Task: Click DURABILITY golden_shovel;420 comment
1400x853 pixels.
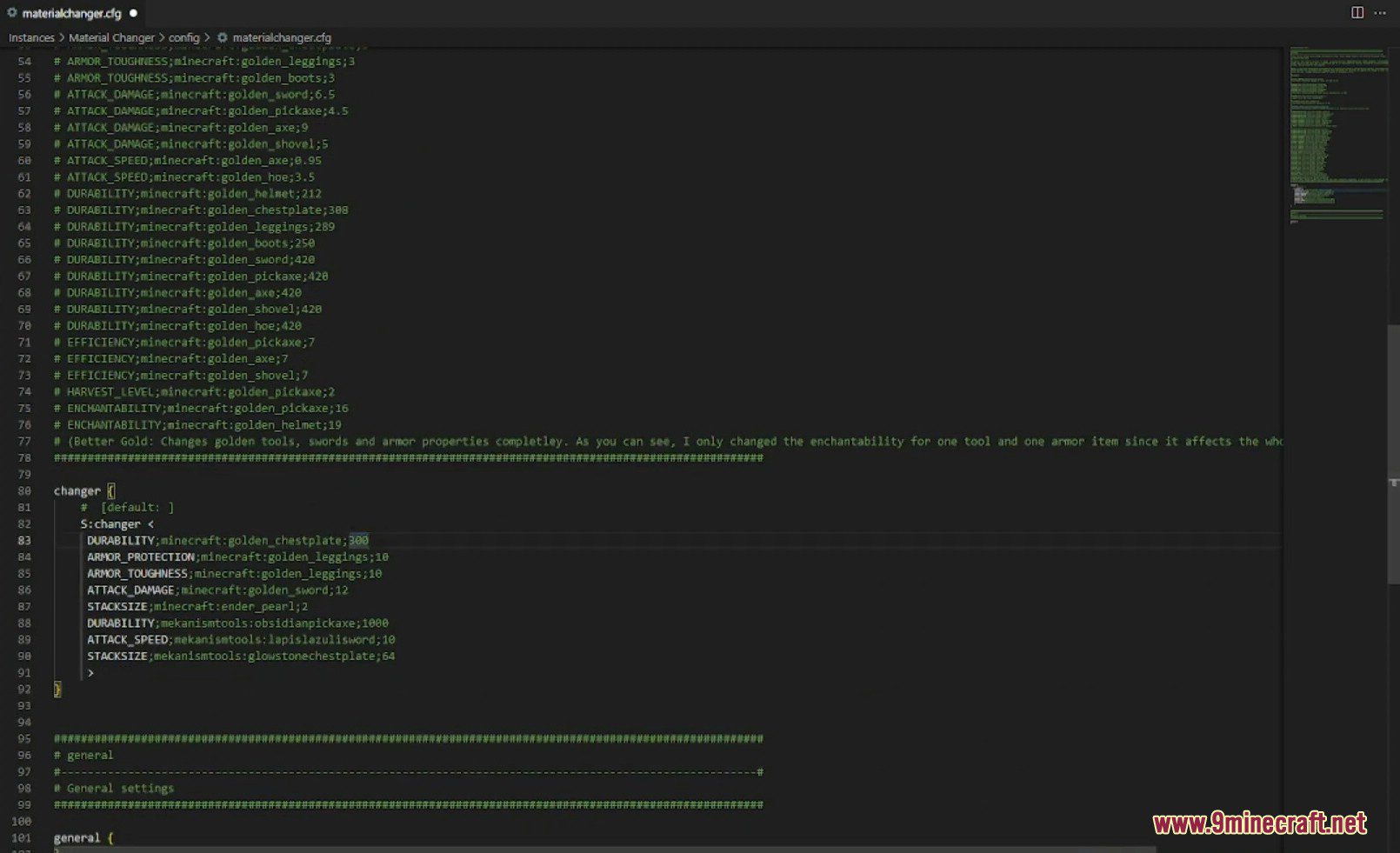Action: pos(188,309)
